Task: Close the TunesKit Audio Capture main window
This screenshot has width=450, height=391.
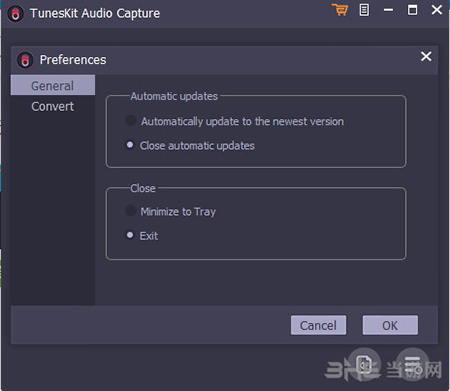Action: pyautogui.click(x=437, y=10)
